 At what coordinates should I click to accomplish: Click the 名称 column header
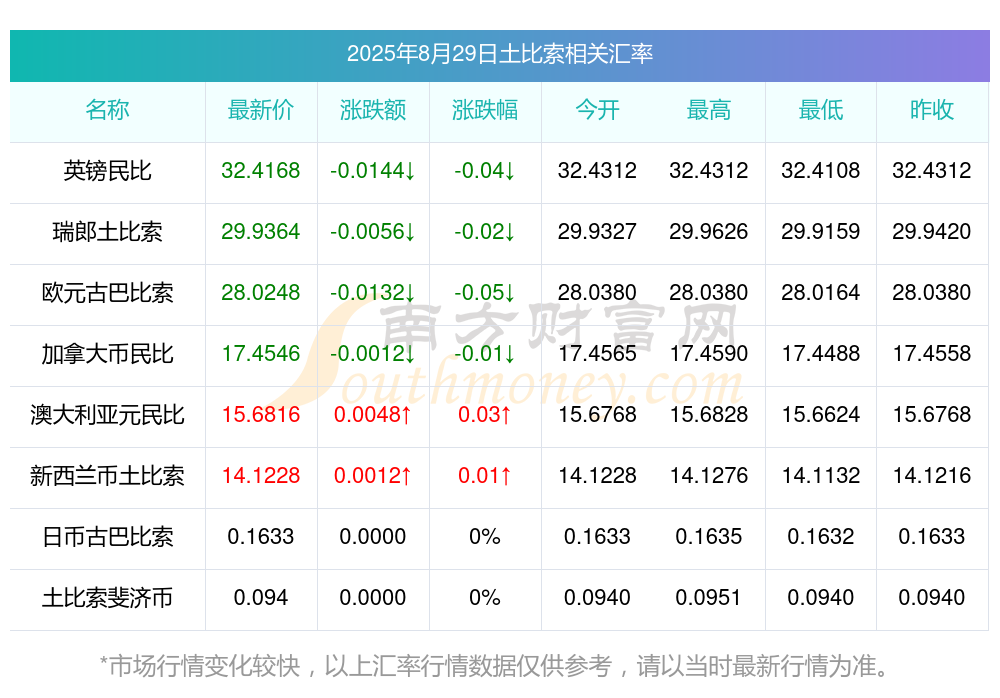[107, 110]
